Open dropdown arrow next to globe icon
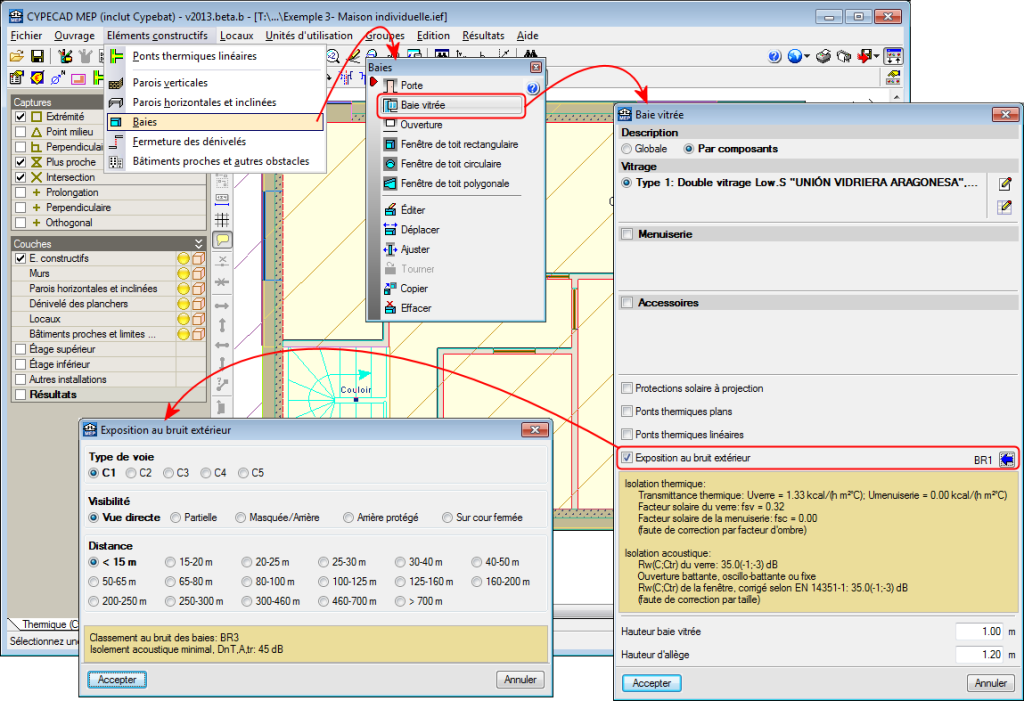The image size is (1024, 701). point(806,57)
